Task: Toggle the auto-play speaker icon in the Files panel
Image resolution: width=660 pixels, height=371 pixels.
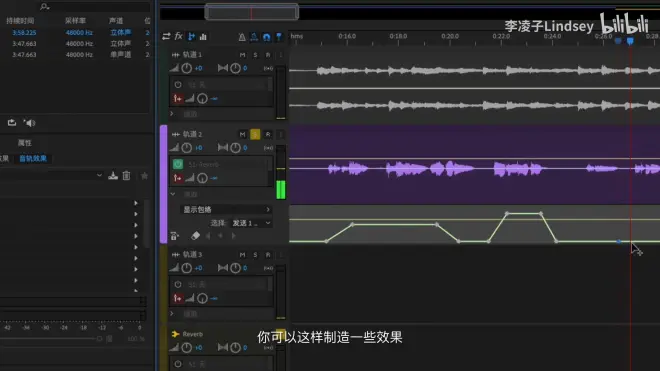Action: (x=29, y=123)
